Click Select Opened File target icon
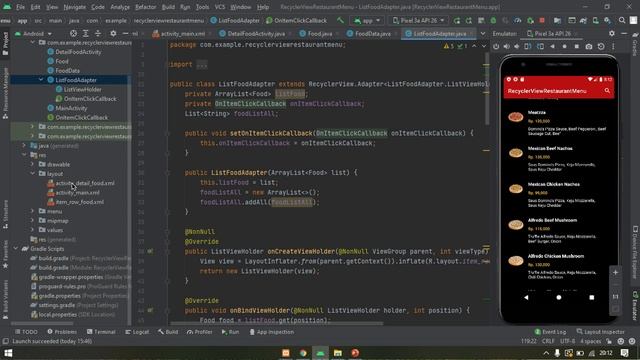The width and height of the screenshot is (640, 360). pyautogui.click(x=73, y=33)
